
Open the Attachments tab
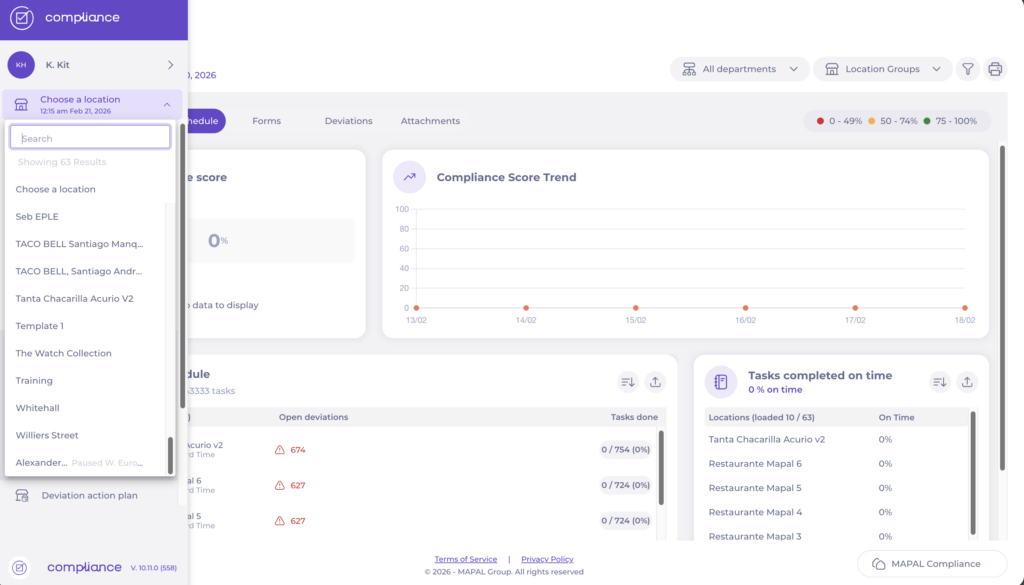tap(430, 121)
